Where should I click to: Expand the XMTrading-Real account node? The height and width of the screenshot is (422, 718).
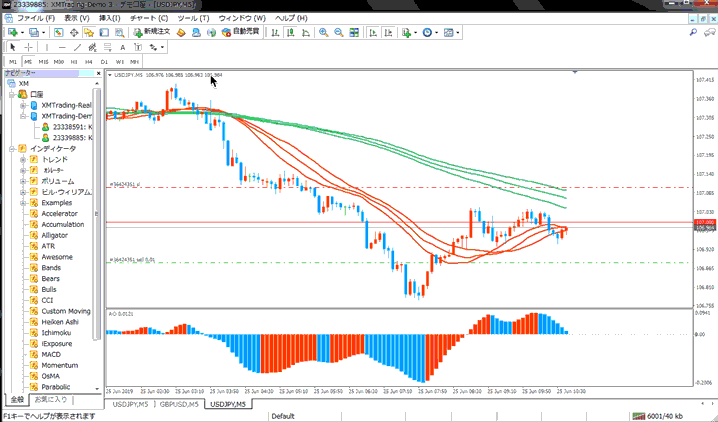[22, 105]
